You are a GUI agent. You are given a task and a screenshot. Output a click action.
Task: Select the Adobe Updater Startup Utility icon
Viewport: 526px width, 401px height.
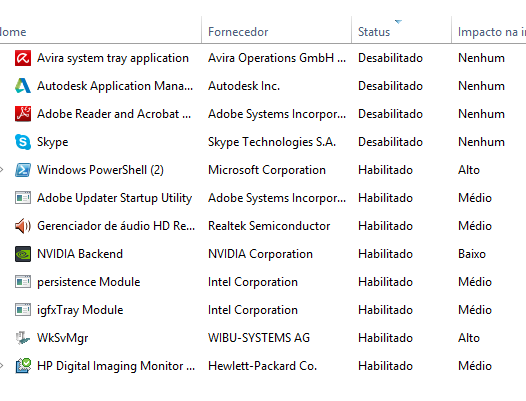pos(23,198)
